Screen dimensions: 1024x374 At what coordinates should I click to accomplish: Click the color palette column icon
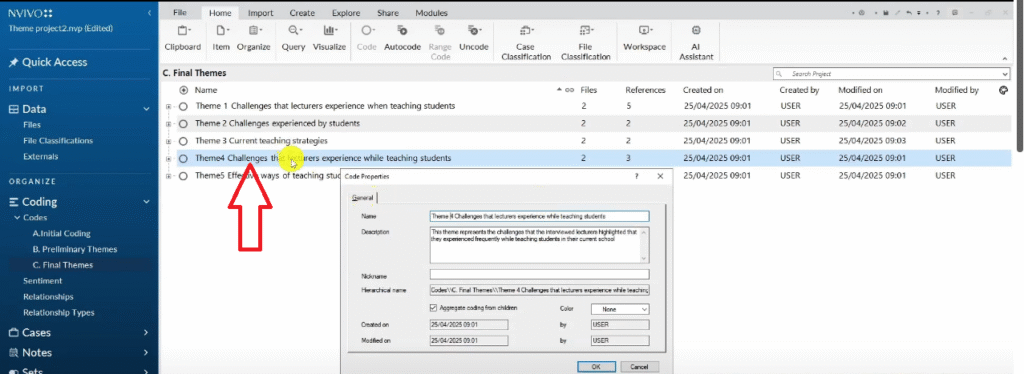tap(1004, 90)
